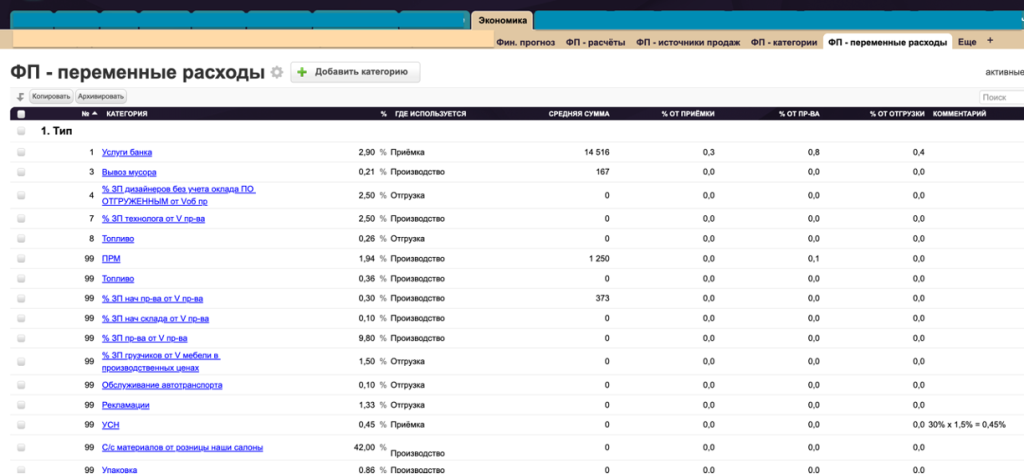Open the активные filter dropdown
The width and height of the screenshot is (1024, 474).
tap(1003, 72)
